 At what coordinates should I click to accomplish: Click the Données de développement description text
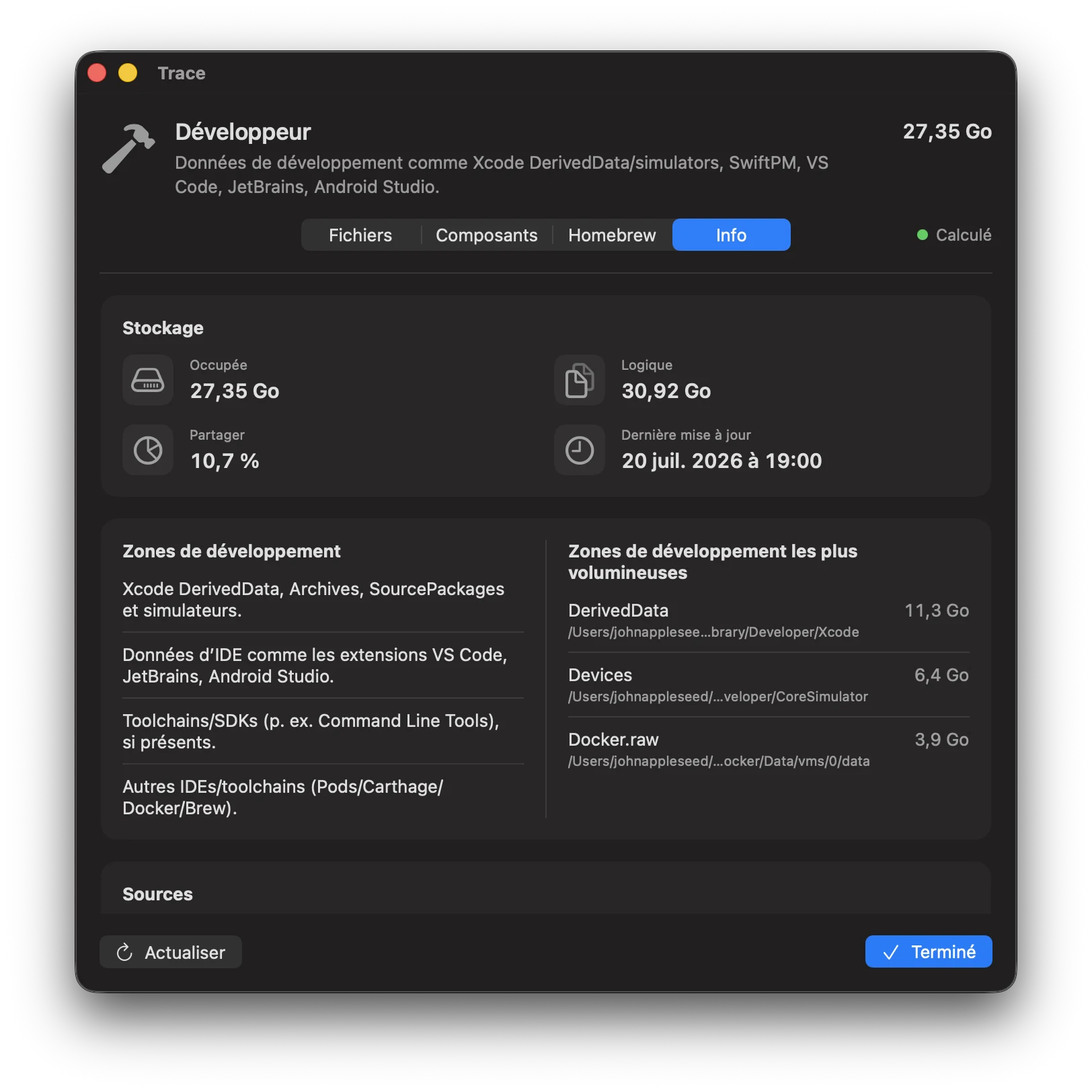502,174
